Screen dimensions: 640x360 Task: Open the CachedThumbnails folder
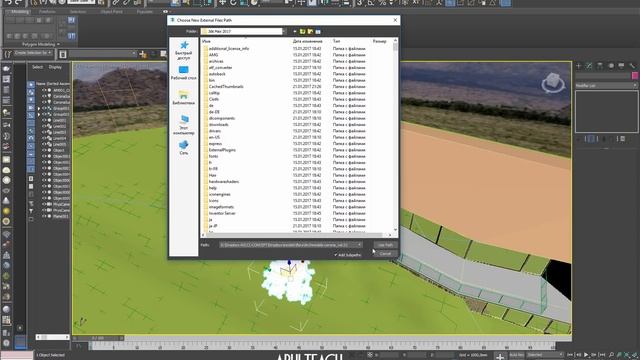point(226,87)
